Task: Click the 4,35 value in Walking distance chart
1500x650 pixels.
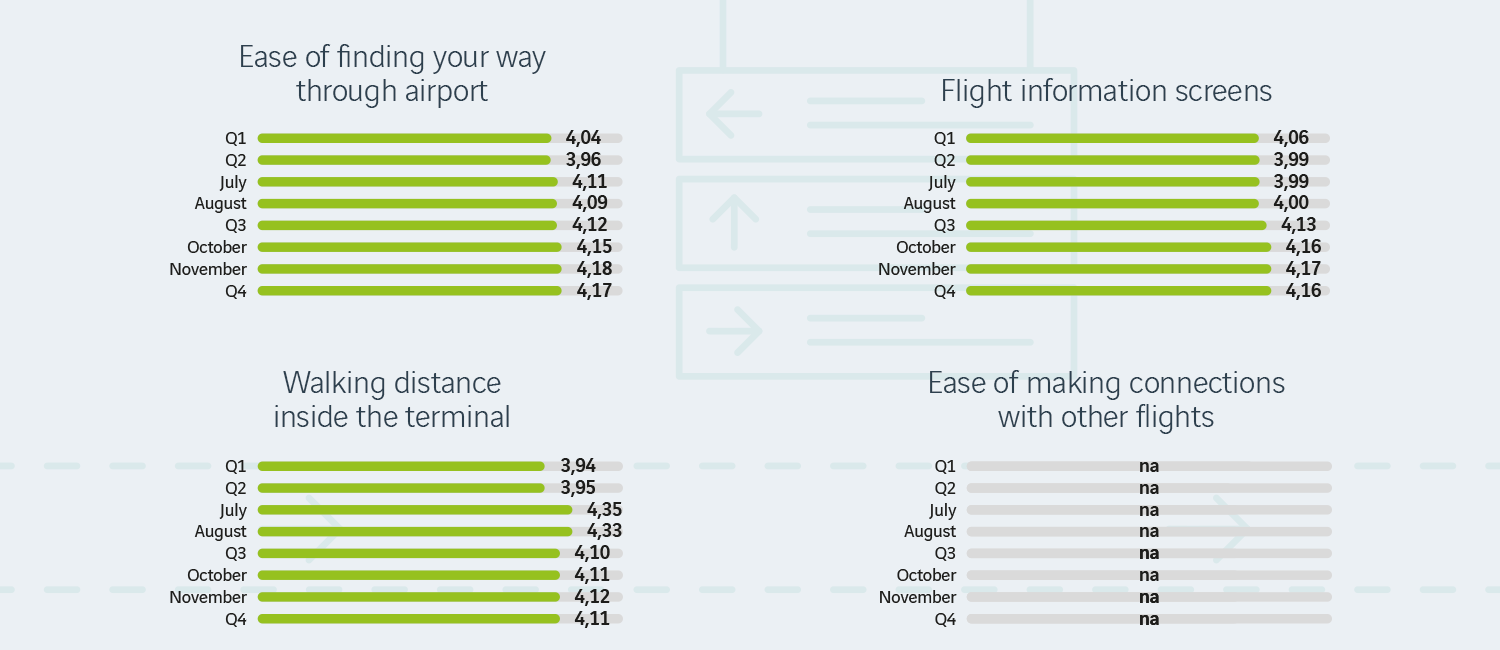Action: point(604,510)
